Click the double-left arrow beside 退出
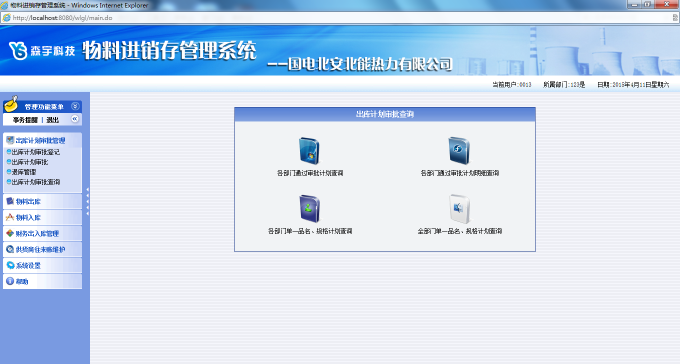 pyautogui.click(x=75, y=119)
